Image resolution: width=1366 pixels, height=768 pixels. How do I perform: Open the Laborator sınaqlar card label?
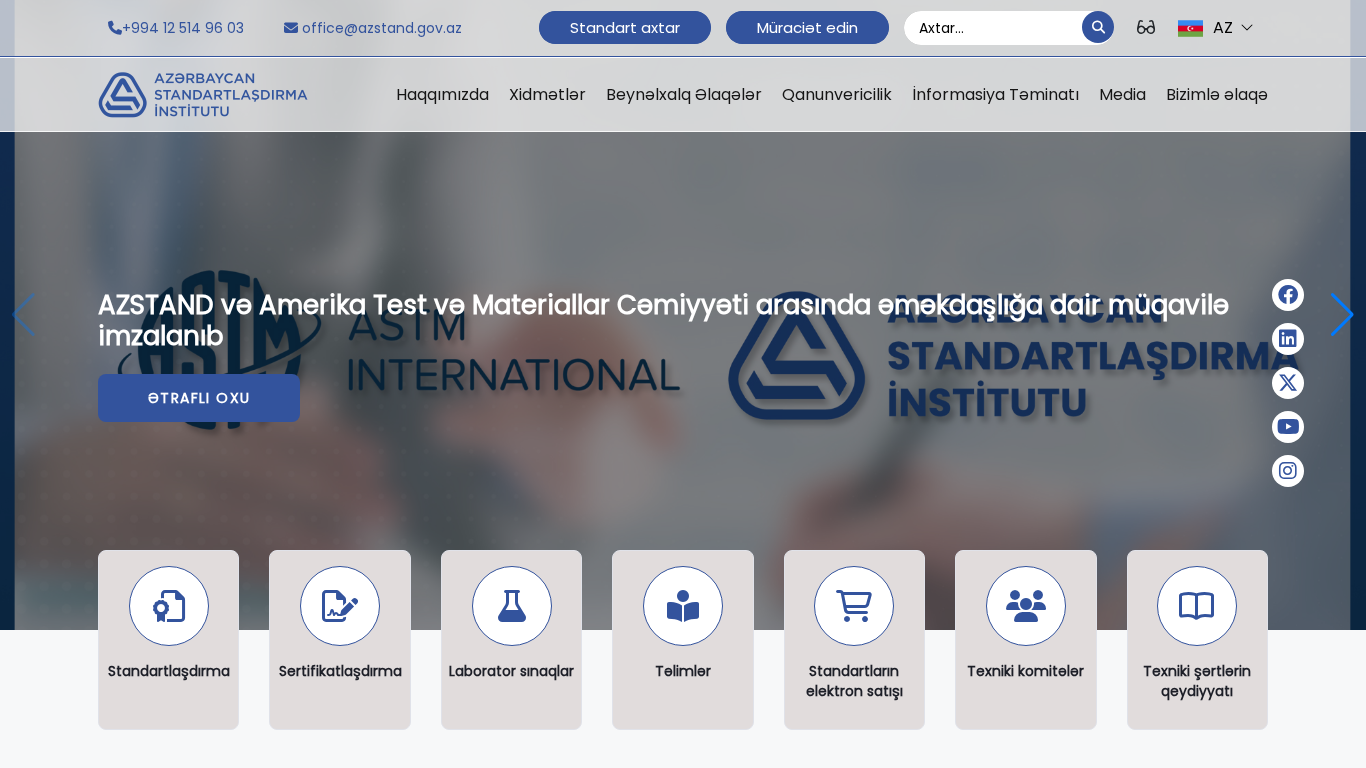point(512,671)
